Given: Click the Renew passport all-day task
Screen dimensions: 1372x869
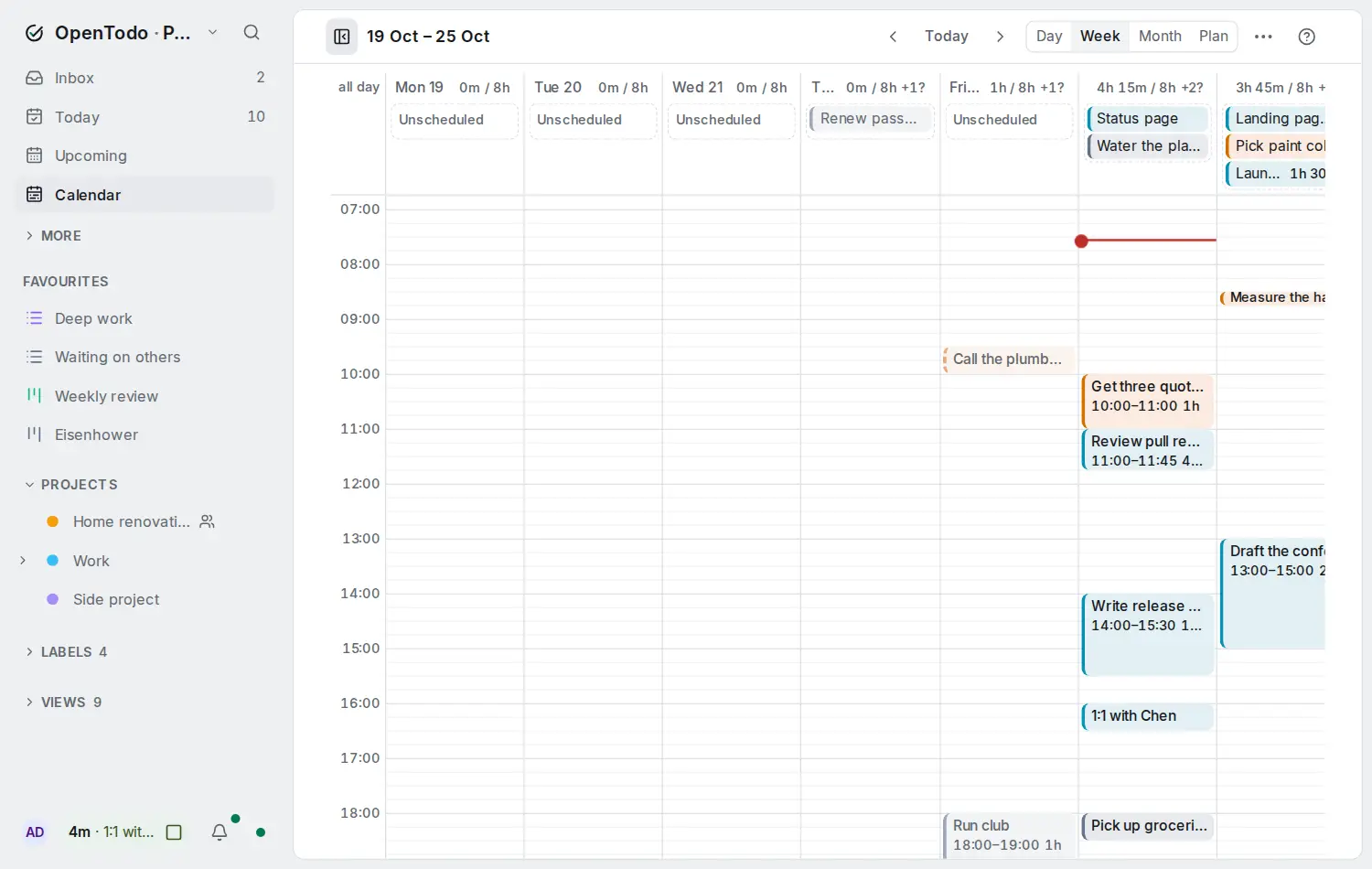Looking at the screenshot, I should point(871,119).
